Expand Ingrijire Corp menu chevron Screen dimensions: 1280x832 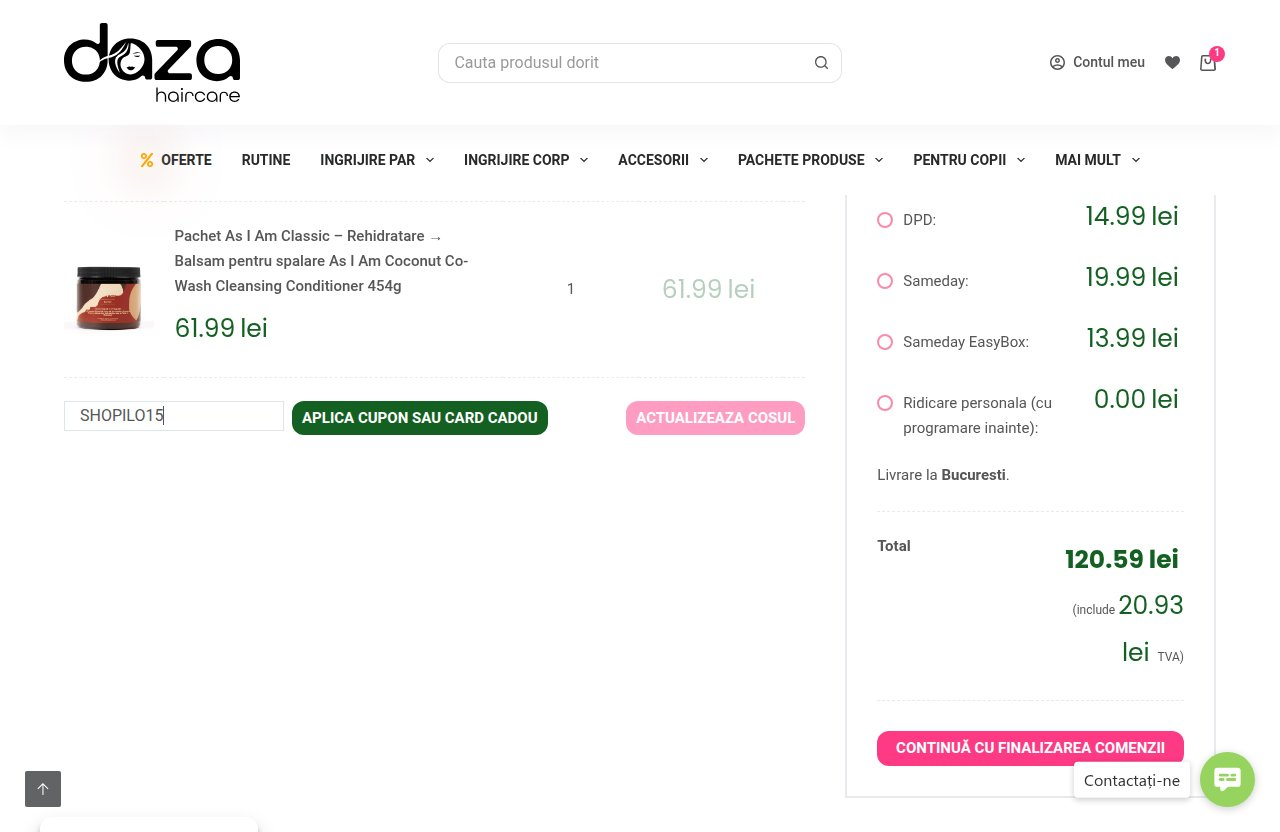point(583,160)
